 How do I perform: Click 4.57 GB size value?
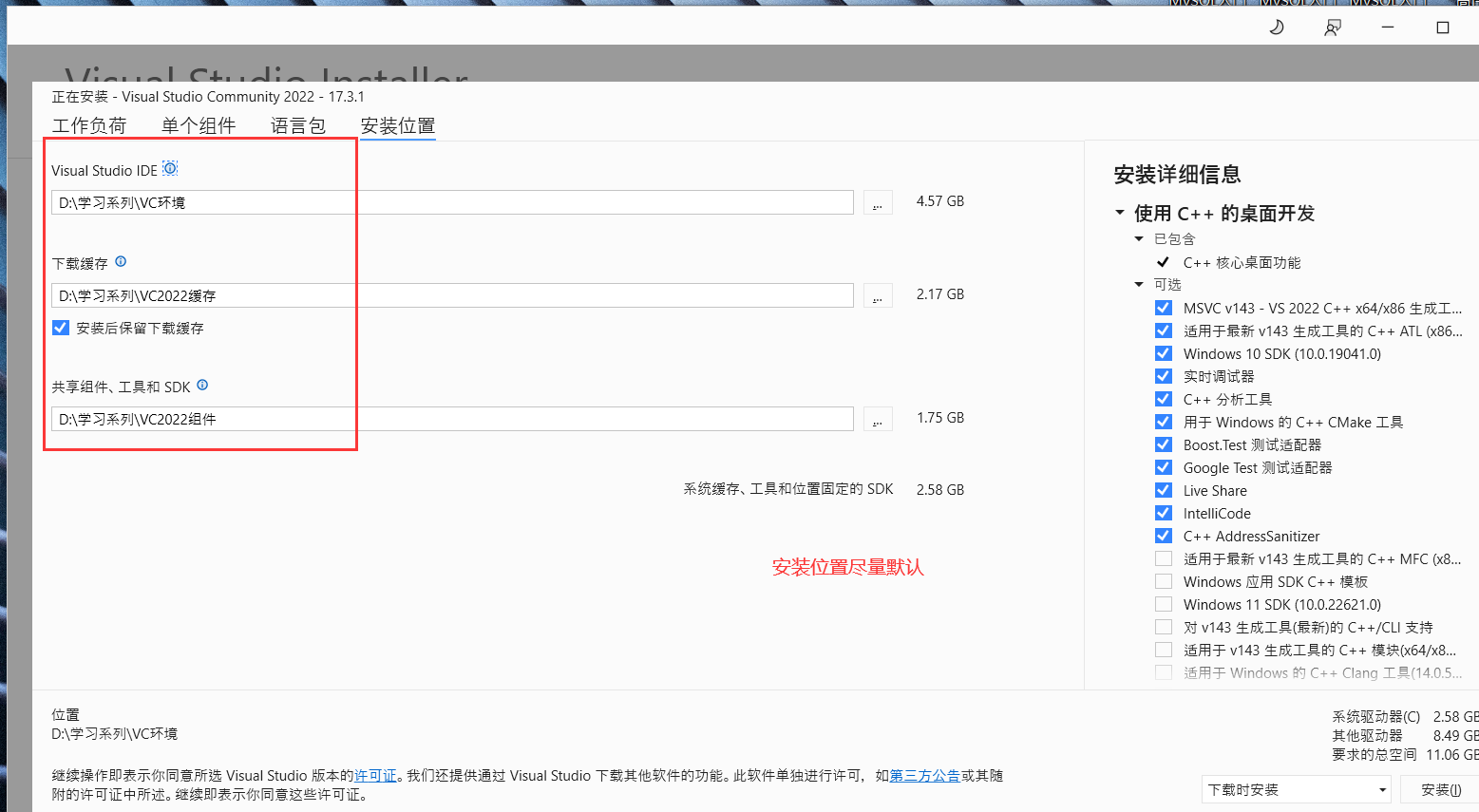tap(940, 201)
